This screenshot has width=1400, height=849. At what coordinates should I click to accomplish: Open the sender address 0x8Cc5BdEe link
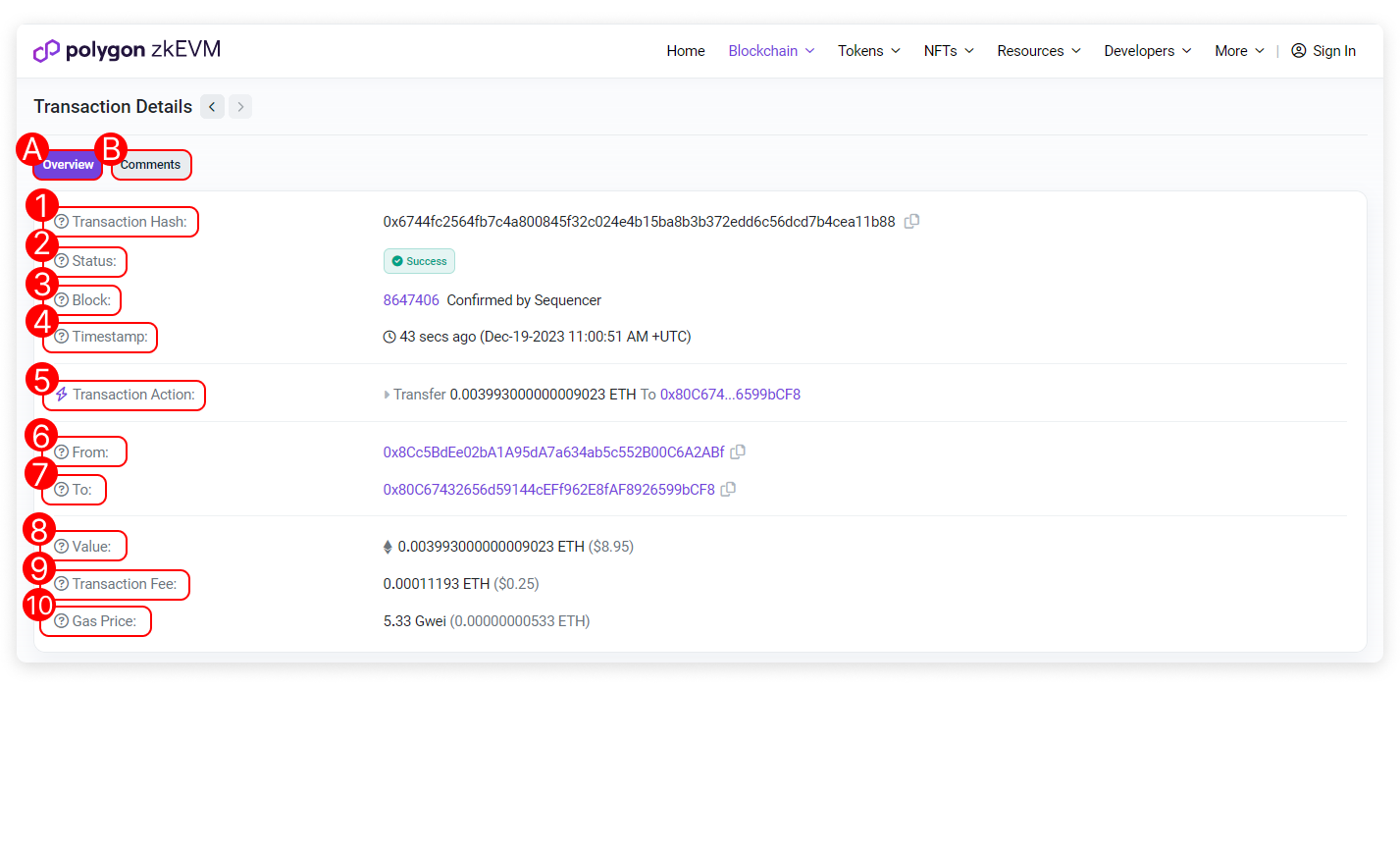tap(553, 452)
